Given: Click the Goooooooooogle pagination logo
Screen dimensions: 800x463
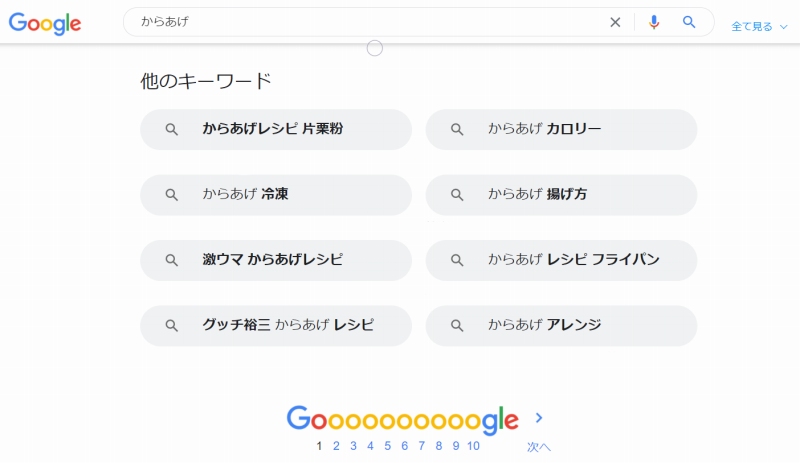Looking at the screenshot, I should [403, 420].
